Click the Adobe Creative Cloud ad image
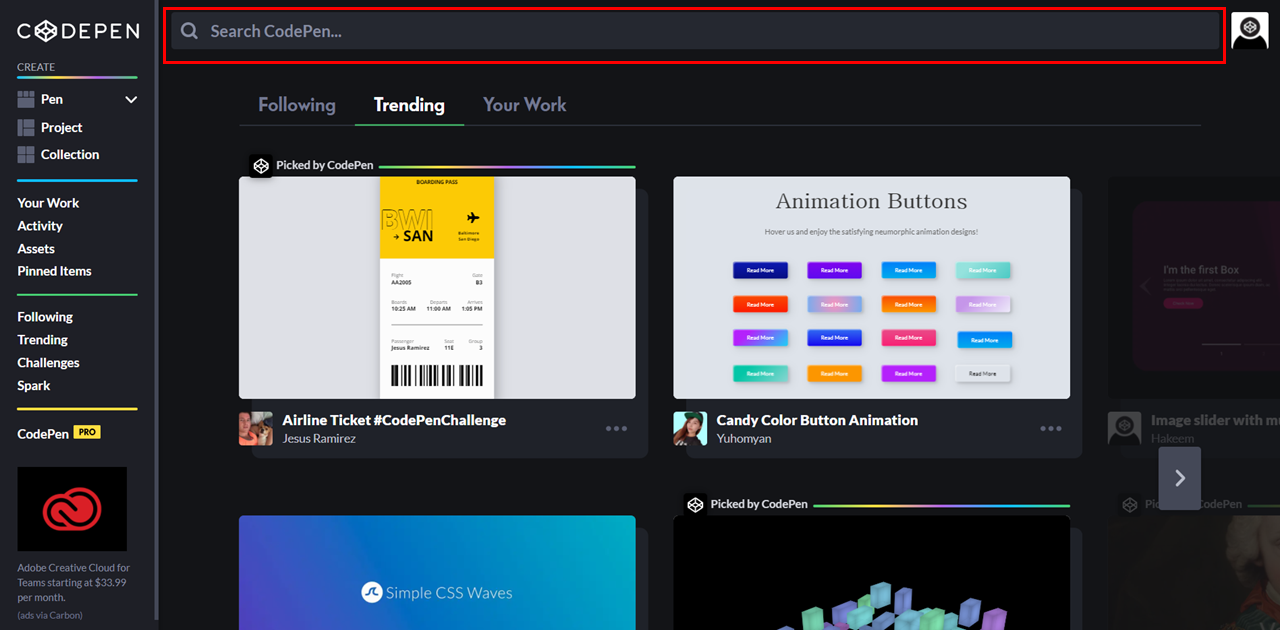The height and width of the screenshot is (630, 1280). point(72,509)
